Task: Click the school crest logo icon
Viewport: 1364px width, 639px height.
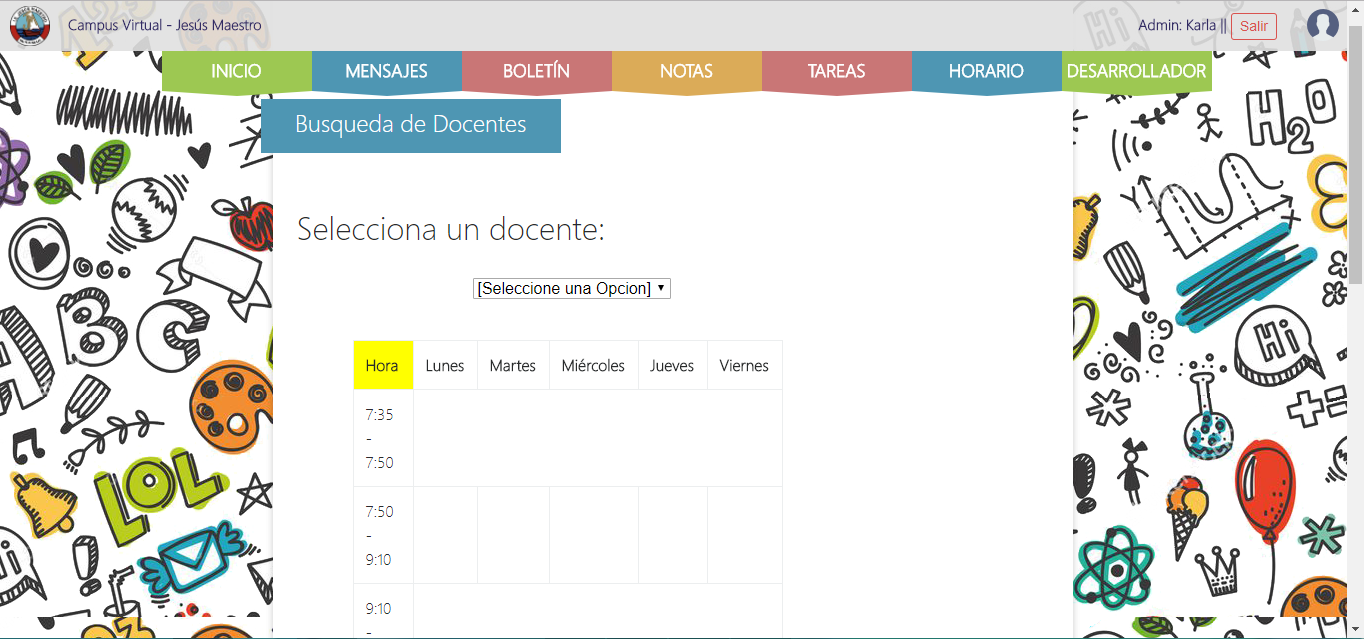Action: point(30,26)
